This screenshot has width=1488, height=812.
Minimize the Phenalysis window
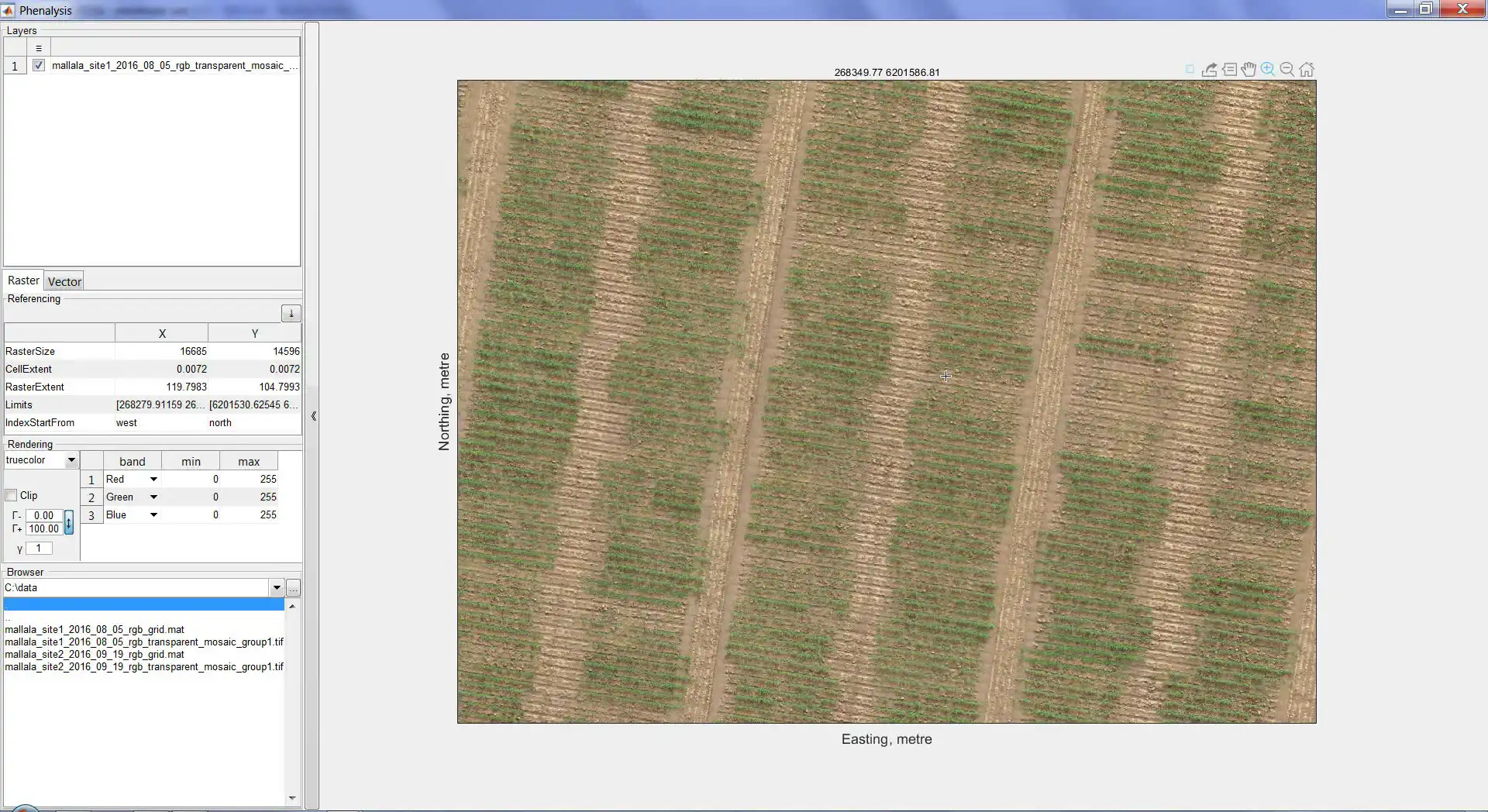click(x=1400, y=9)
